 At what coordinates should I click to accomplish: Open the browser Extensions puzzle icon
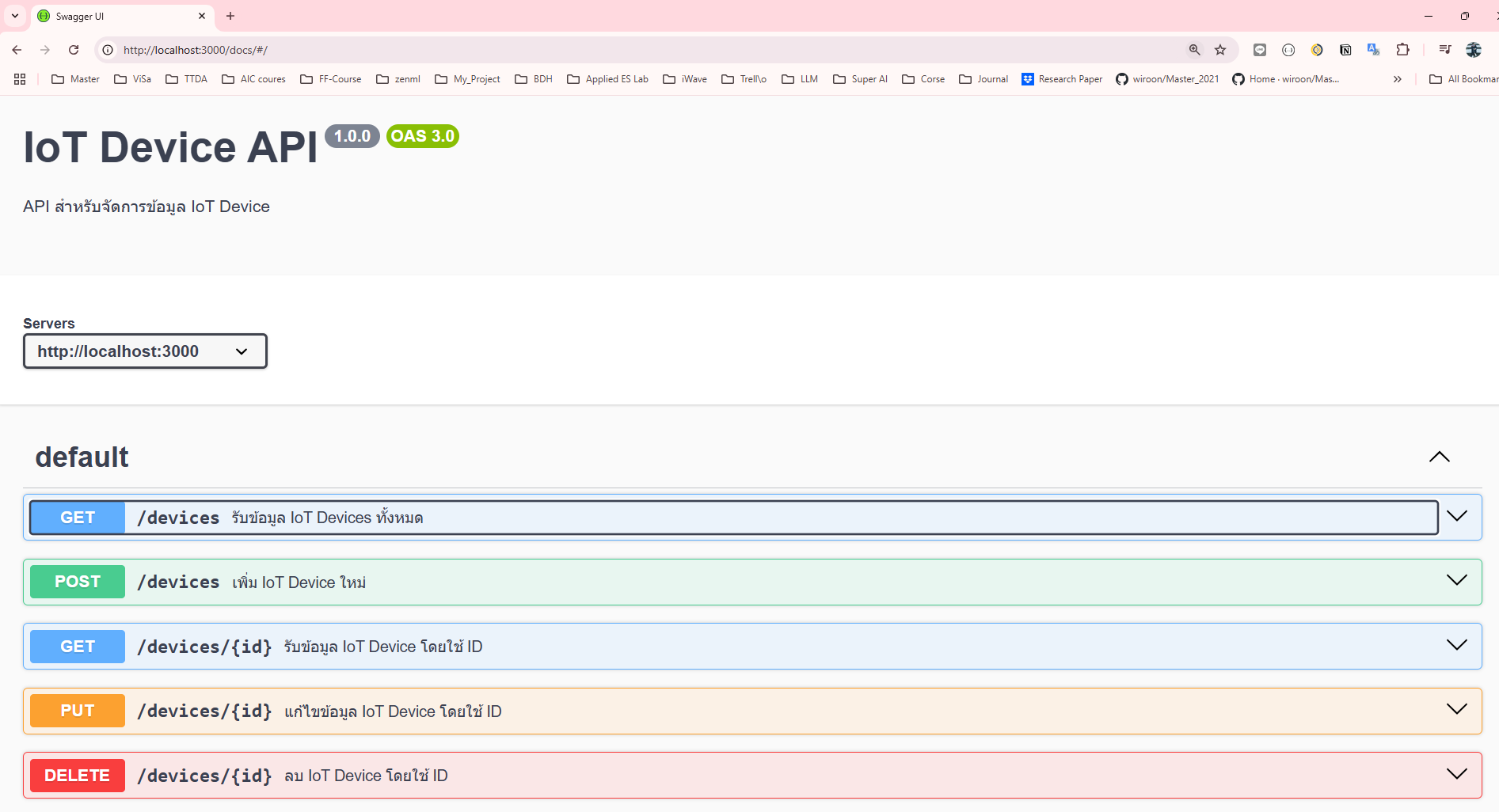click(x=1402, y=50)
